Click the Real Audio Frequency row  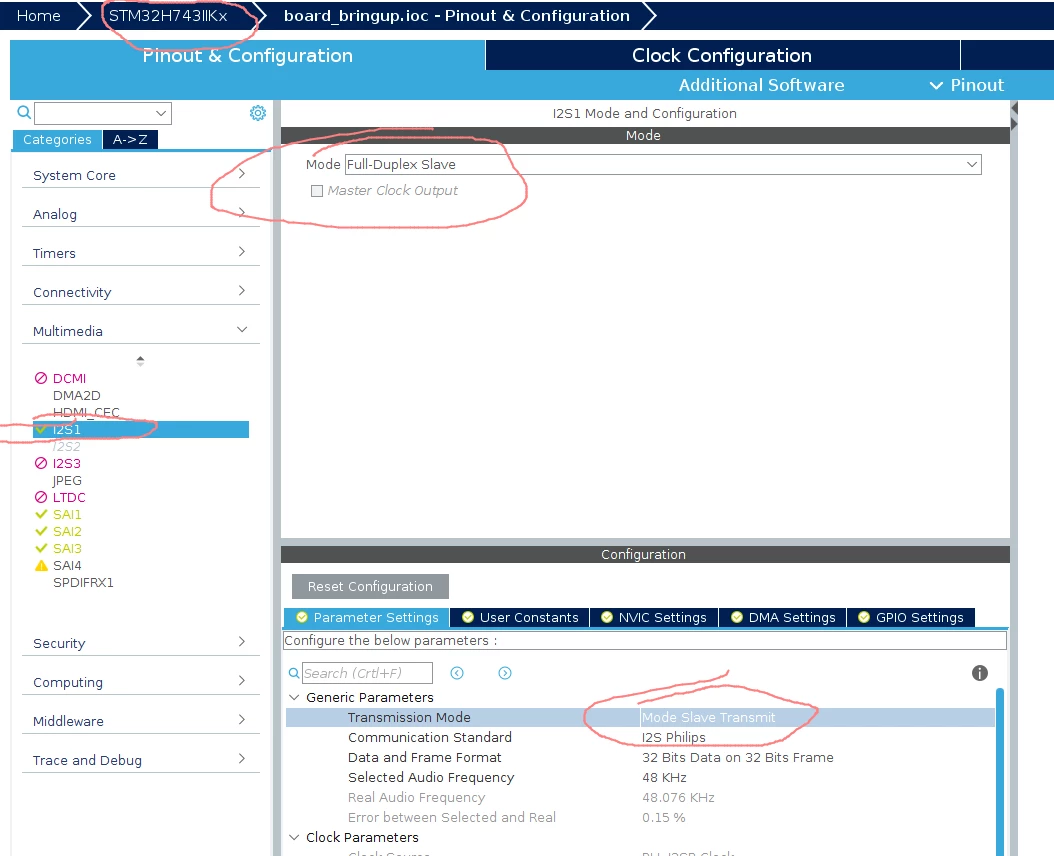(x=640, y=797)
